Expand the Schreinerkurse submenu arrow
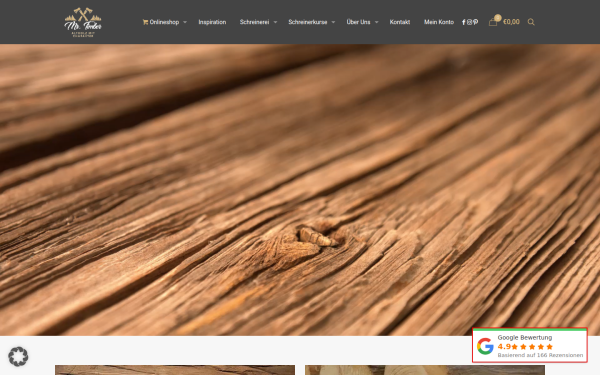The height and width of the screenshot is (375, 600). click(x=333, y=22)
